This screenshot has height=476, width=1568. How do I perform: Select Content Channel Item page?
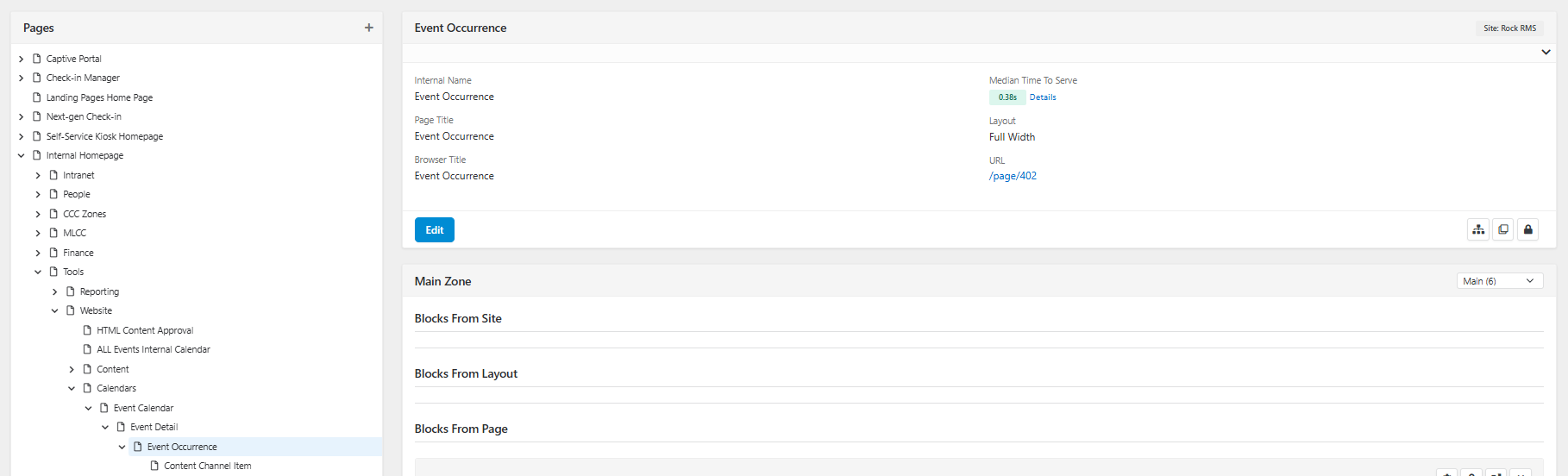click(x=208, y=466)
